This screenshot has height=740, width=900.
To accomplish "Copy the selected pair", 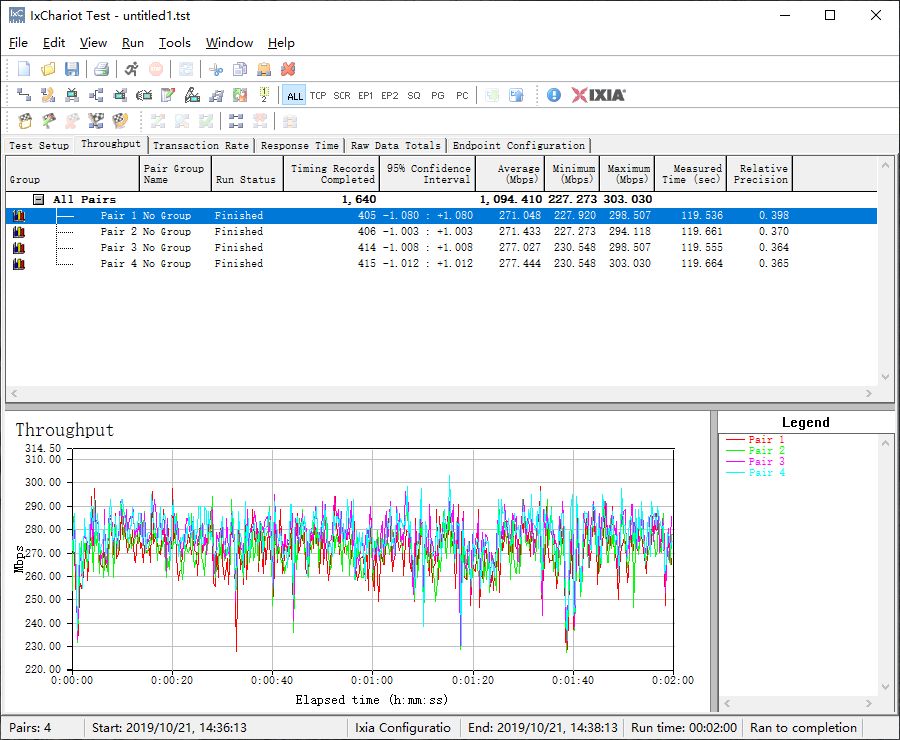I will (240, 69).
